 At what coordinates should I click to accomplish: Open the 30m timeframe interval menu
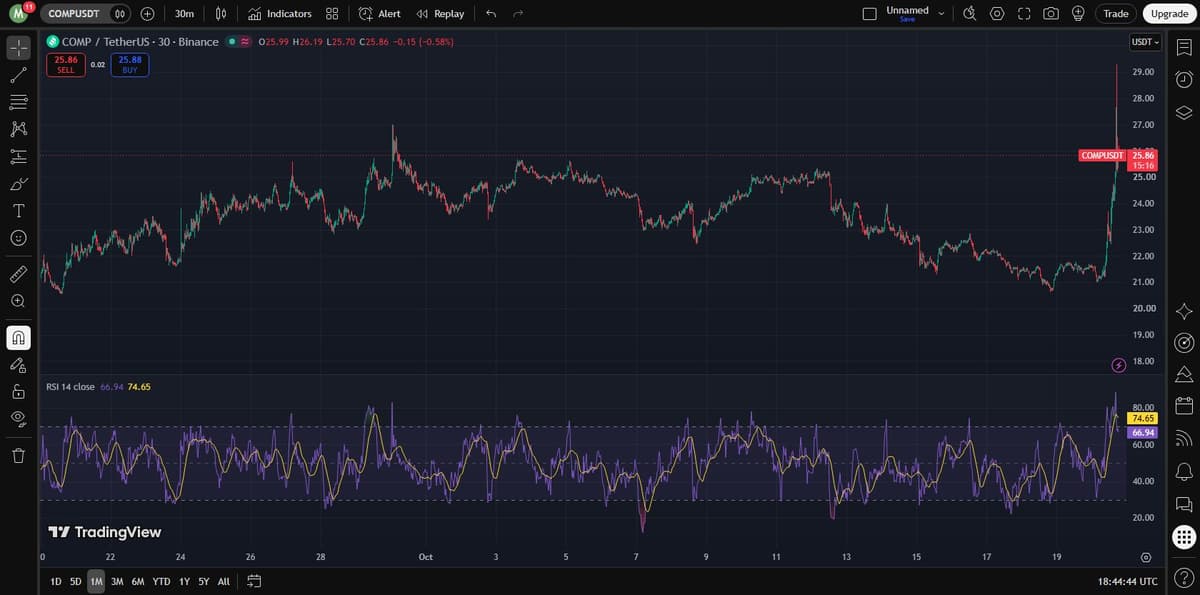pos(184,14)
